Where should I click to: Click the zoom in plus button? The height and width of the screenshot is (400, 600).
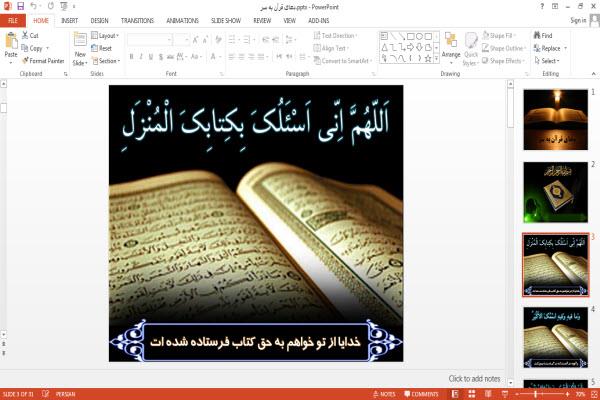[x=567, y=394]
